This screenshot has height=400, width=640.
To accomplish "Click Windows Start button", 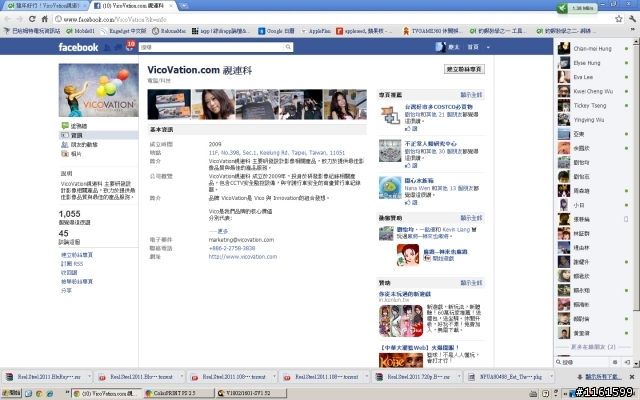I will (11, 393).
